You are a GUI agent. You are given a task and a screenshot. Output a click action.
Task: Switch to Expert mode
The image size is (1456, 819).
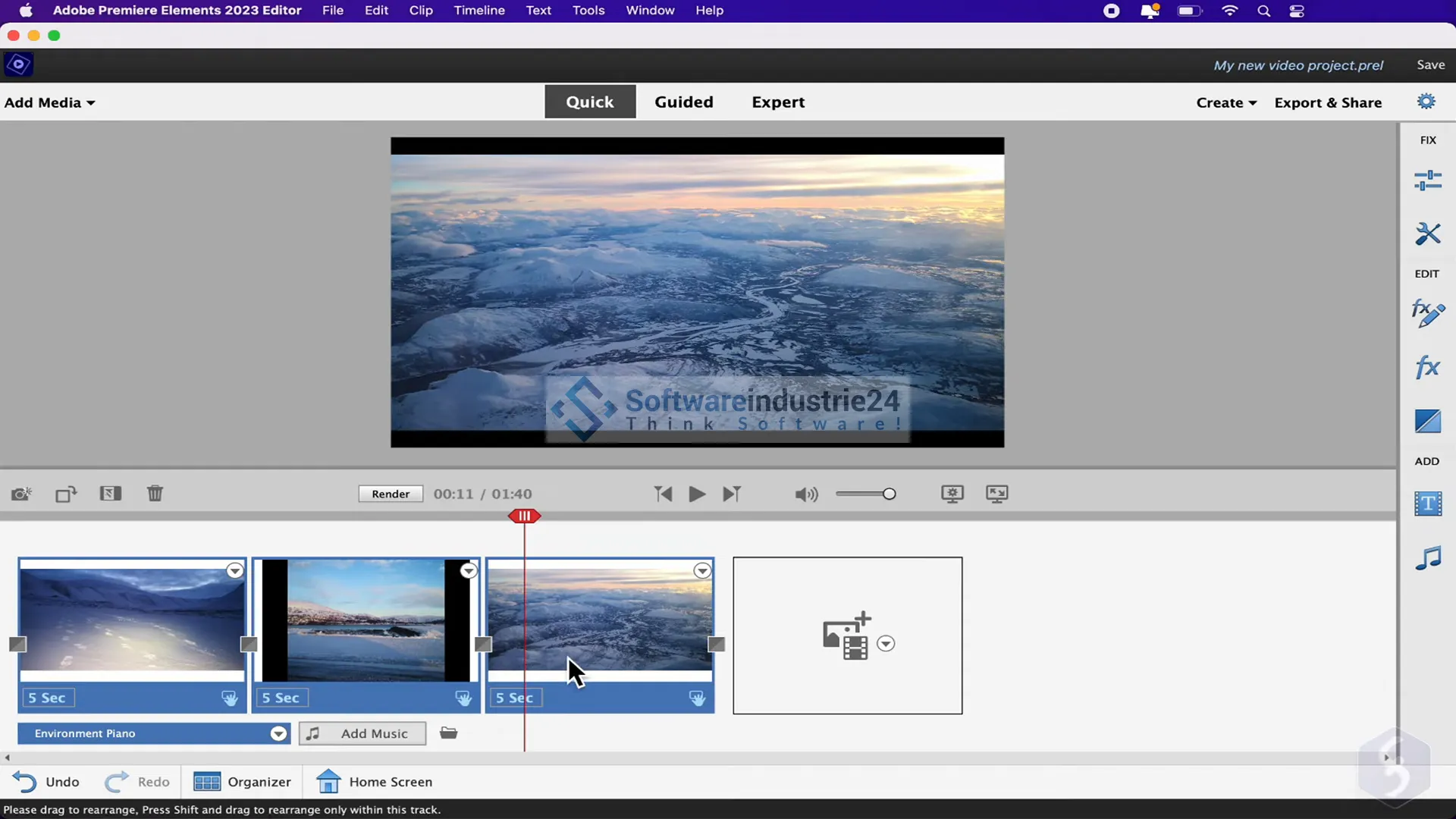pos(778,102)
